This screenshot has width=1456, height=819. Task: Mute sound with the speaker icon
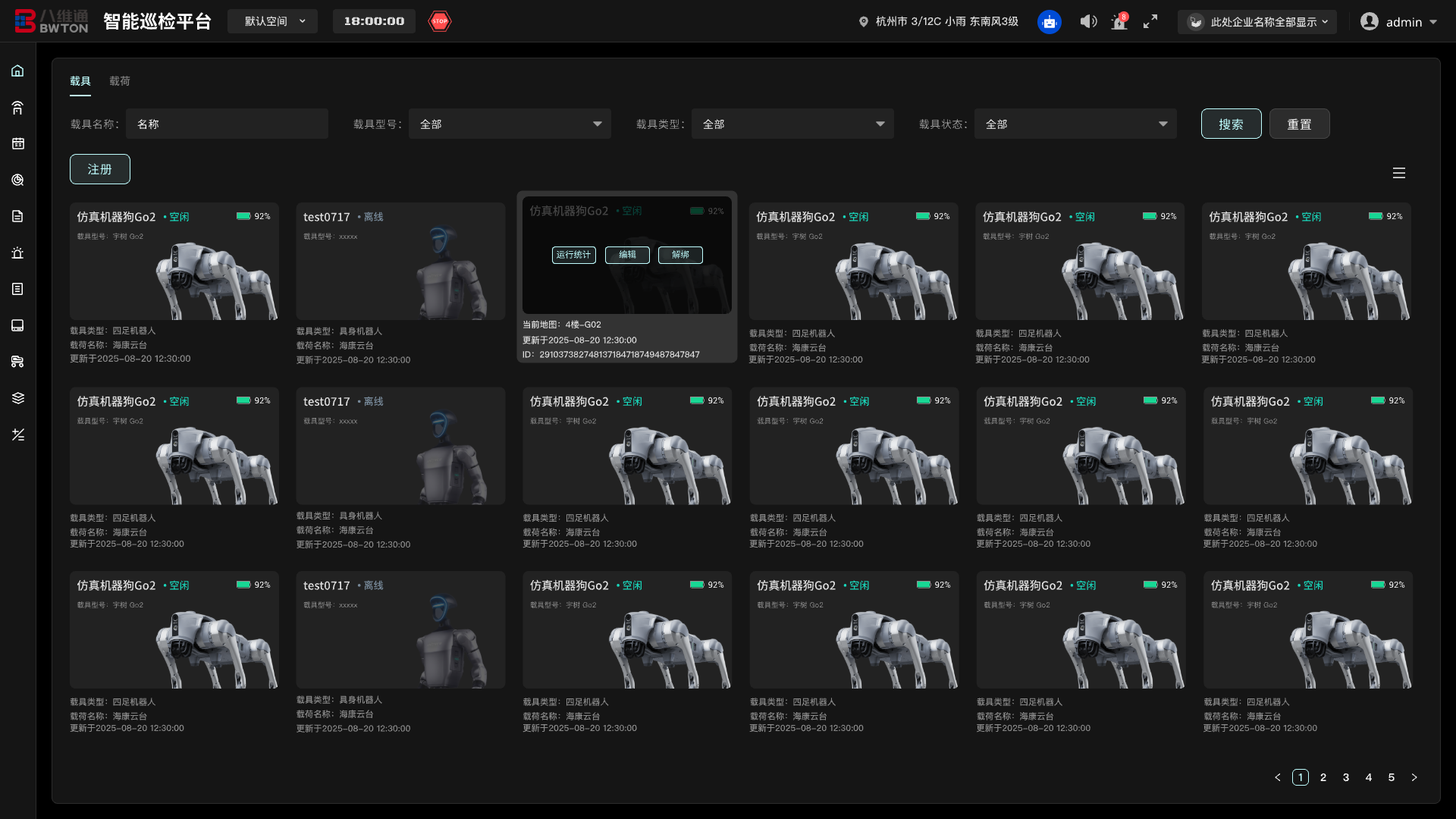[x=1088, y=21]
